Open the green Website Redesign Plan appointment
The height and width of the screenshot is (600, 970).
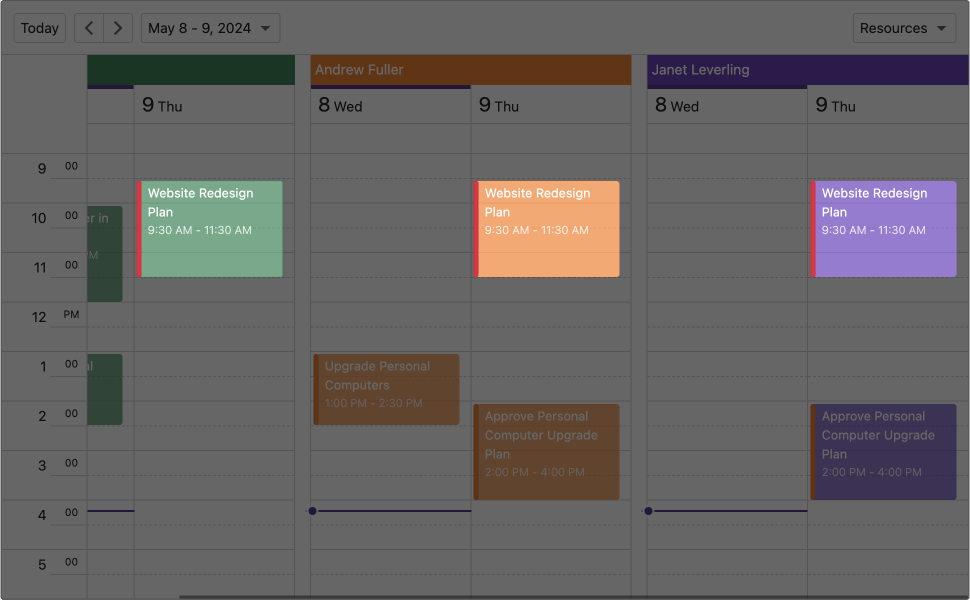pyautogui.click(x=212, y=228)
